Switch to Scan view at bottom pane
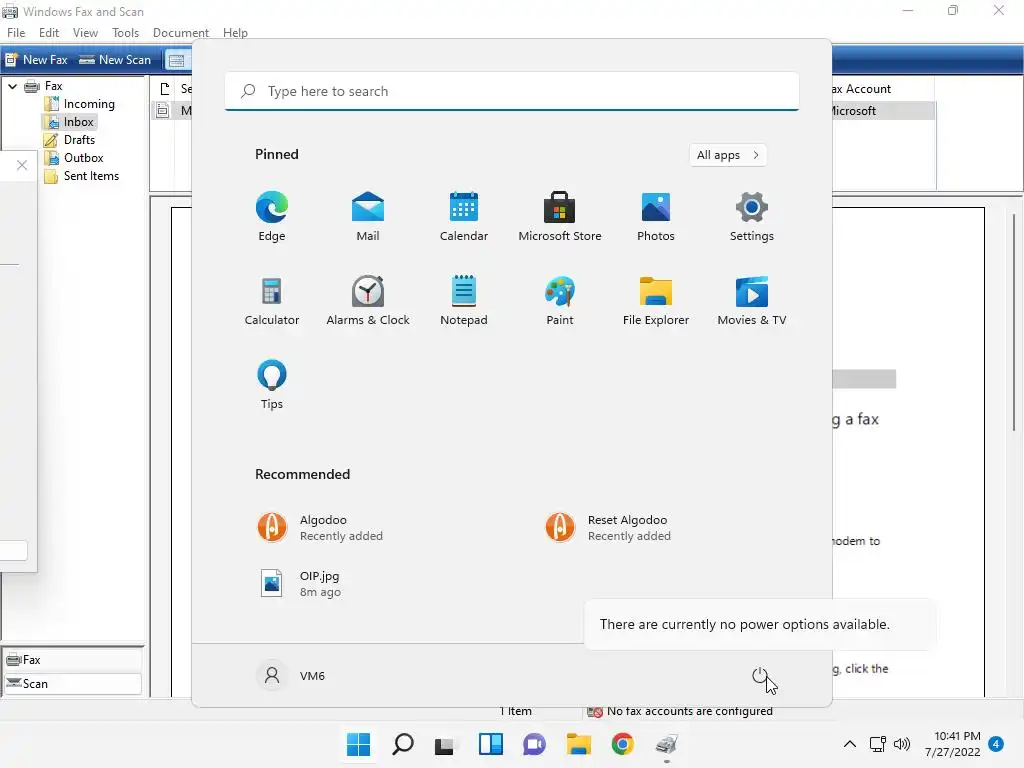The height and width of the screenshot is (768, 1024). pyautogui.click(x=72, y=684)
